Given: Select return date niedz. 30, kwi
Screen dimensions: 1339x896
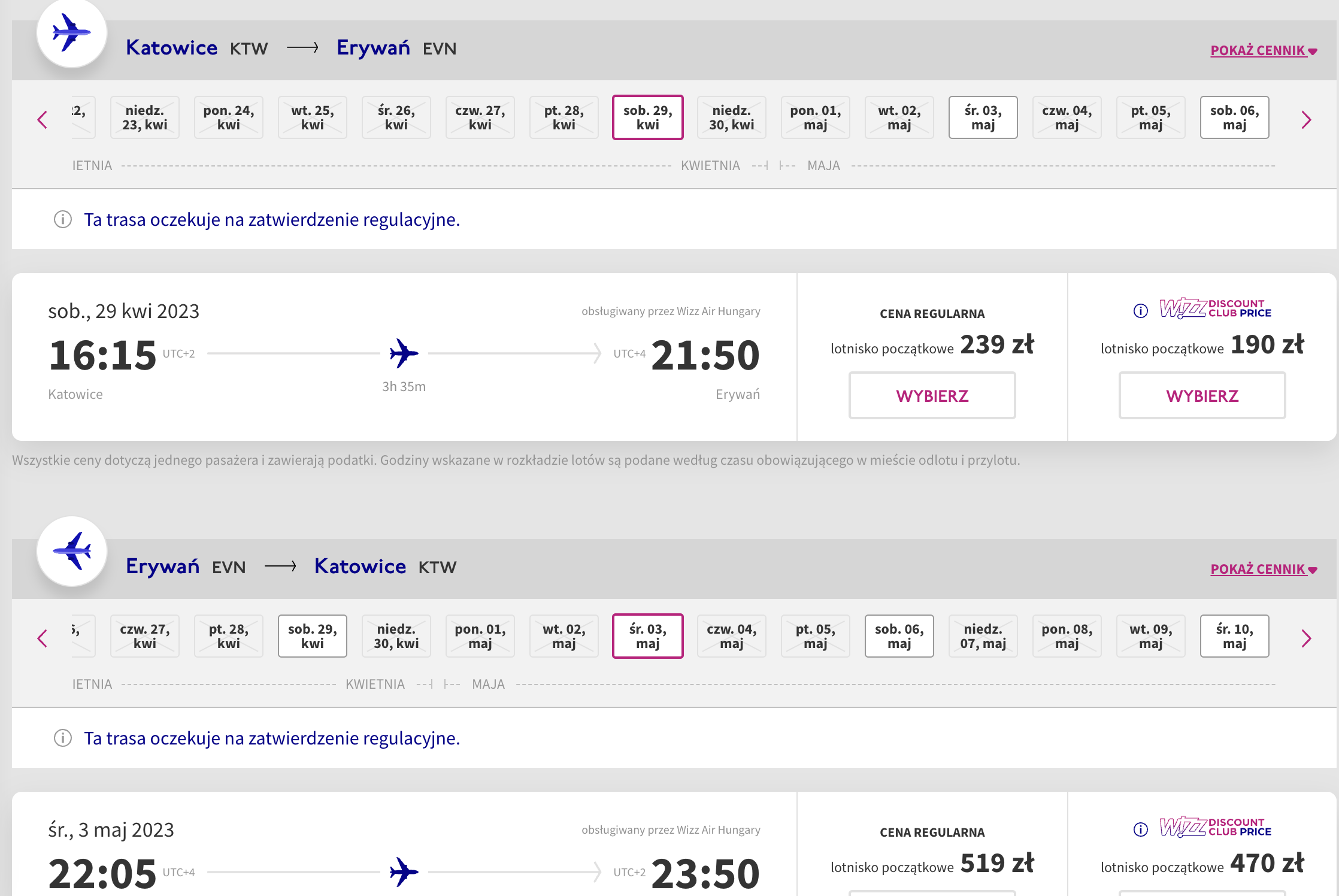Looking at the screenshot, I should 396,636.
